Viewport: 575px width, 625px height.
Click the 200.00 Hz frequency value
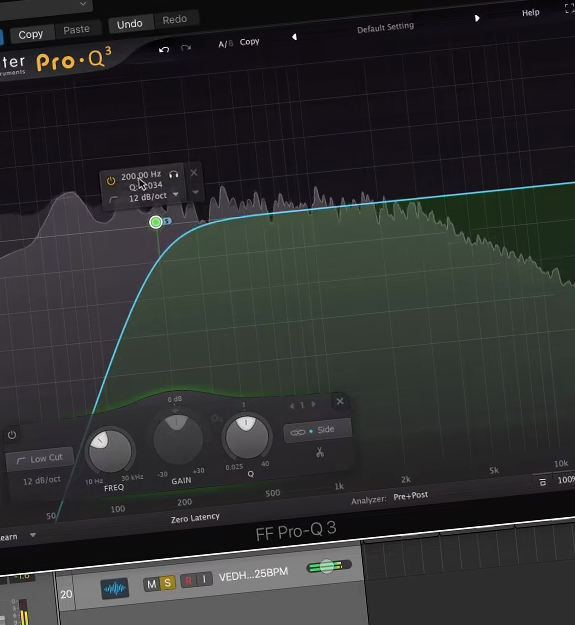pos(141,175)
